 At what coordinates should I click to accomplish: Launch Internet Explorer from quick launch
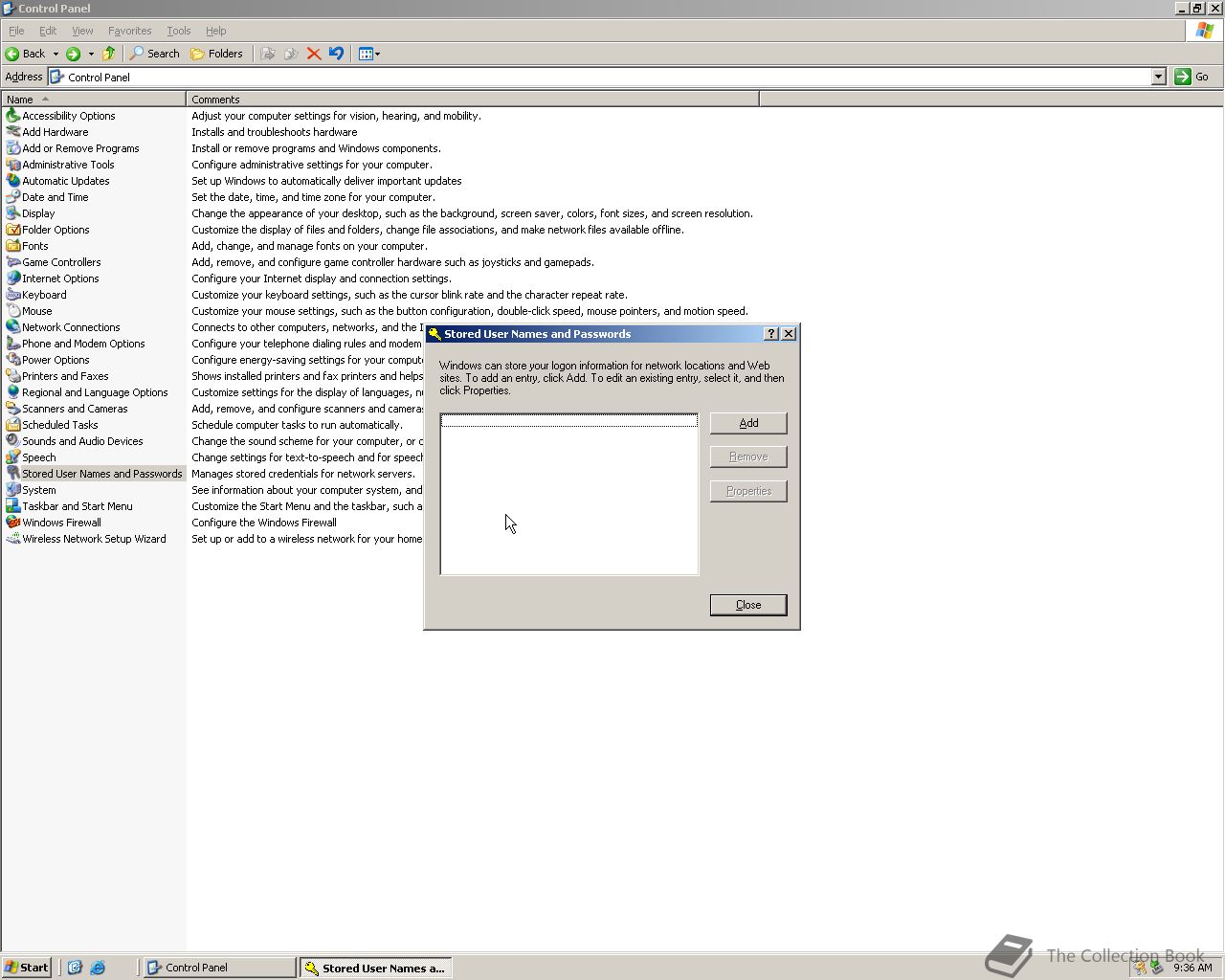tap(98, 968)
